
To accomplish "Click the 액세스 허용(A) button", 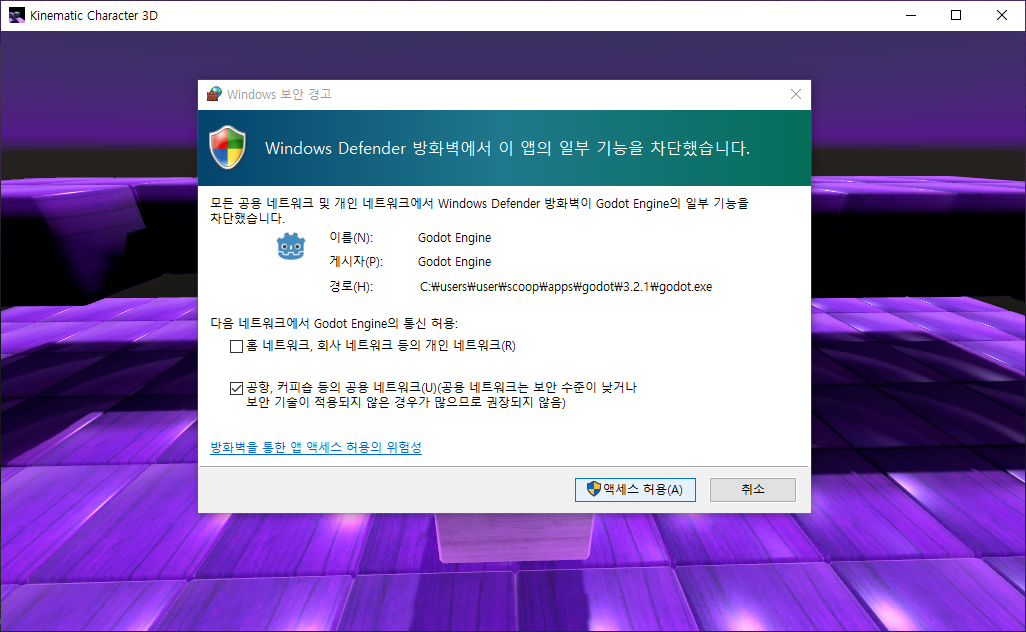I will (x=635, y=489).
